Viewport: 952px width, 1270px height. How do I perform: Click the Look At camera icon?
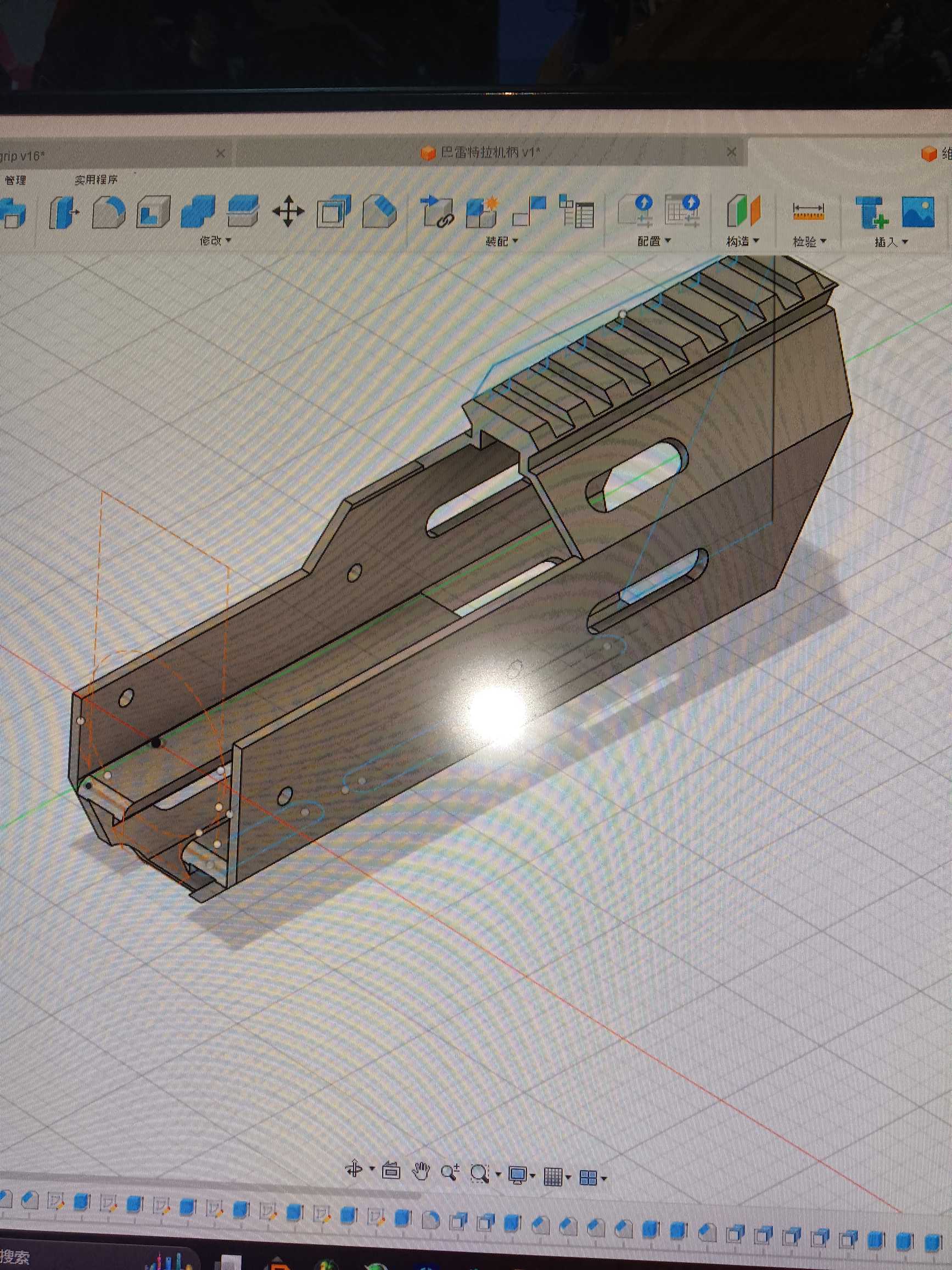[391, 1170]
